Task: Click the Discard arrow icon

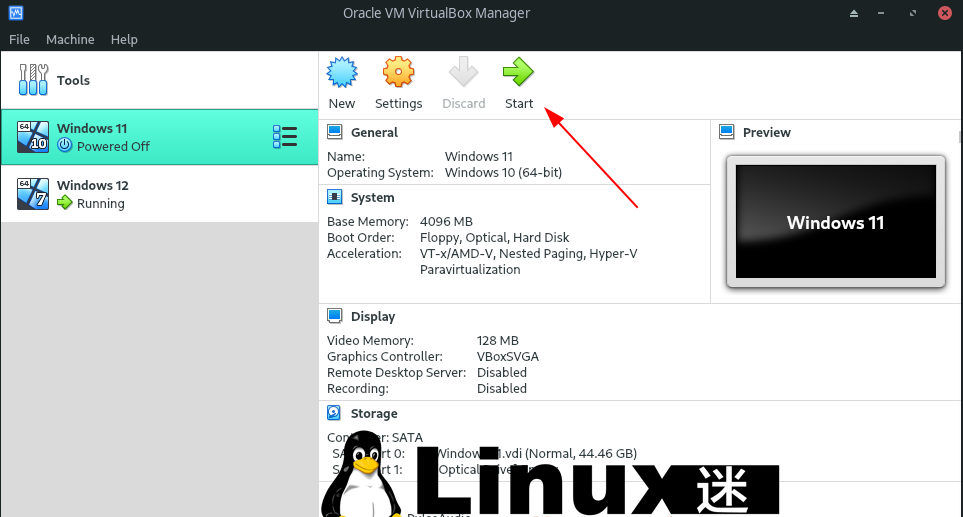Action: 463,72
